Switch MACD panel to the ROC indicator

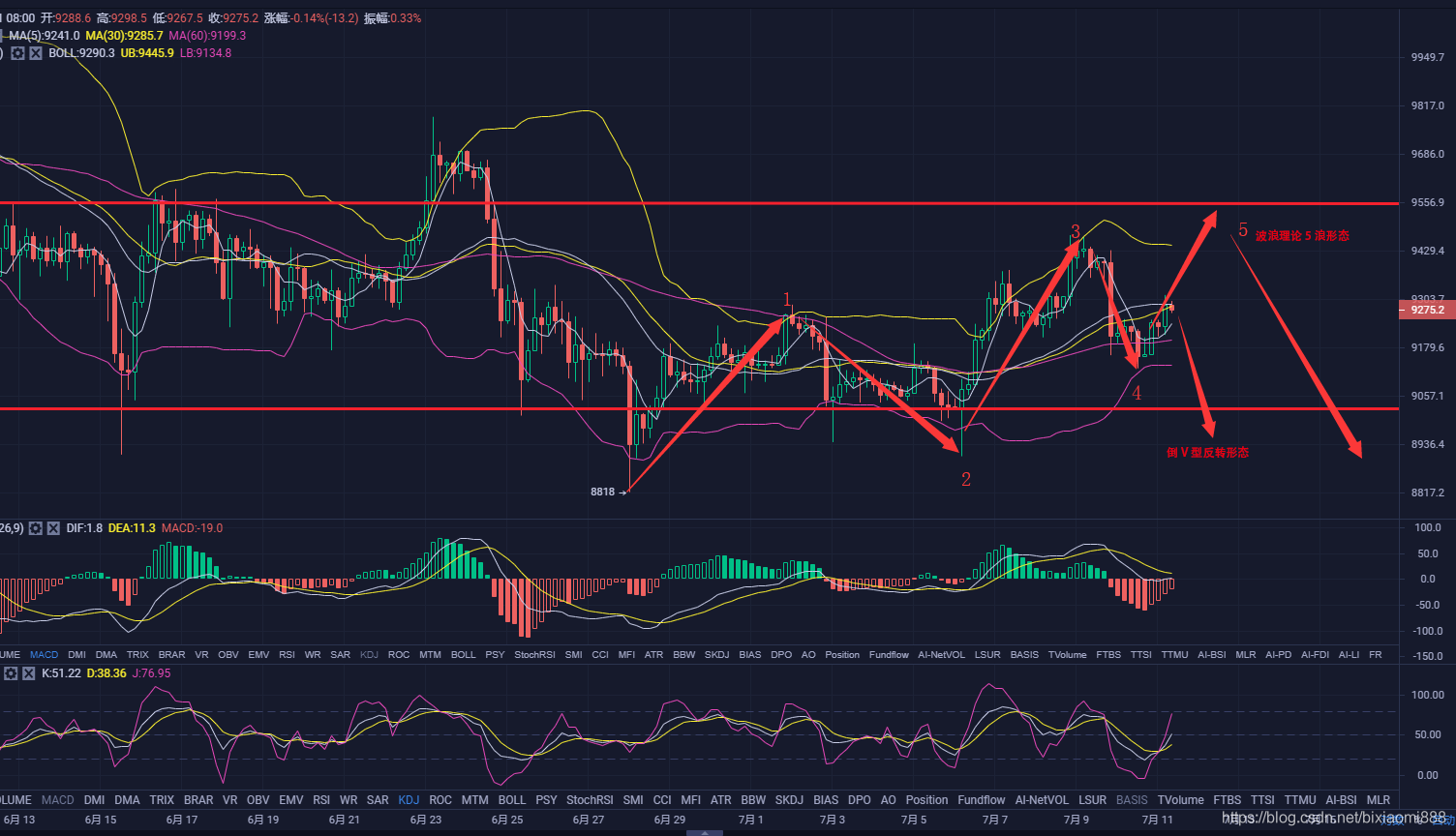[x=399, y=655]
